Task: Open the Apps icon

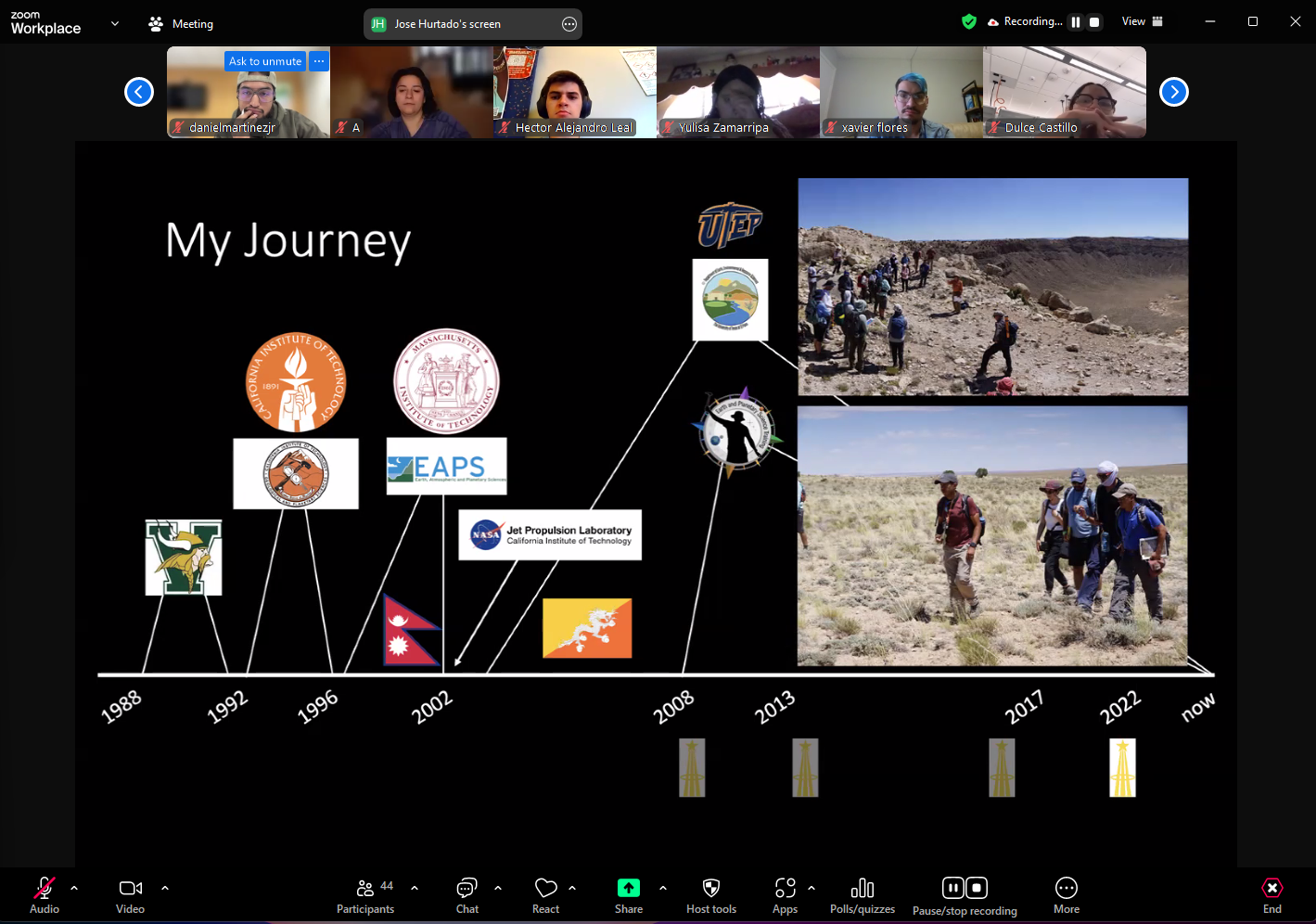Action: 786,889
